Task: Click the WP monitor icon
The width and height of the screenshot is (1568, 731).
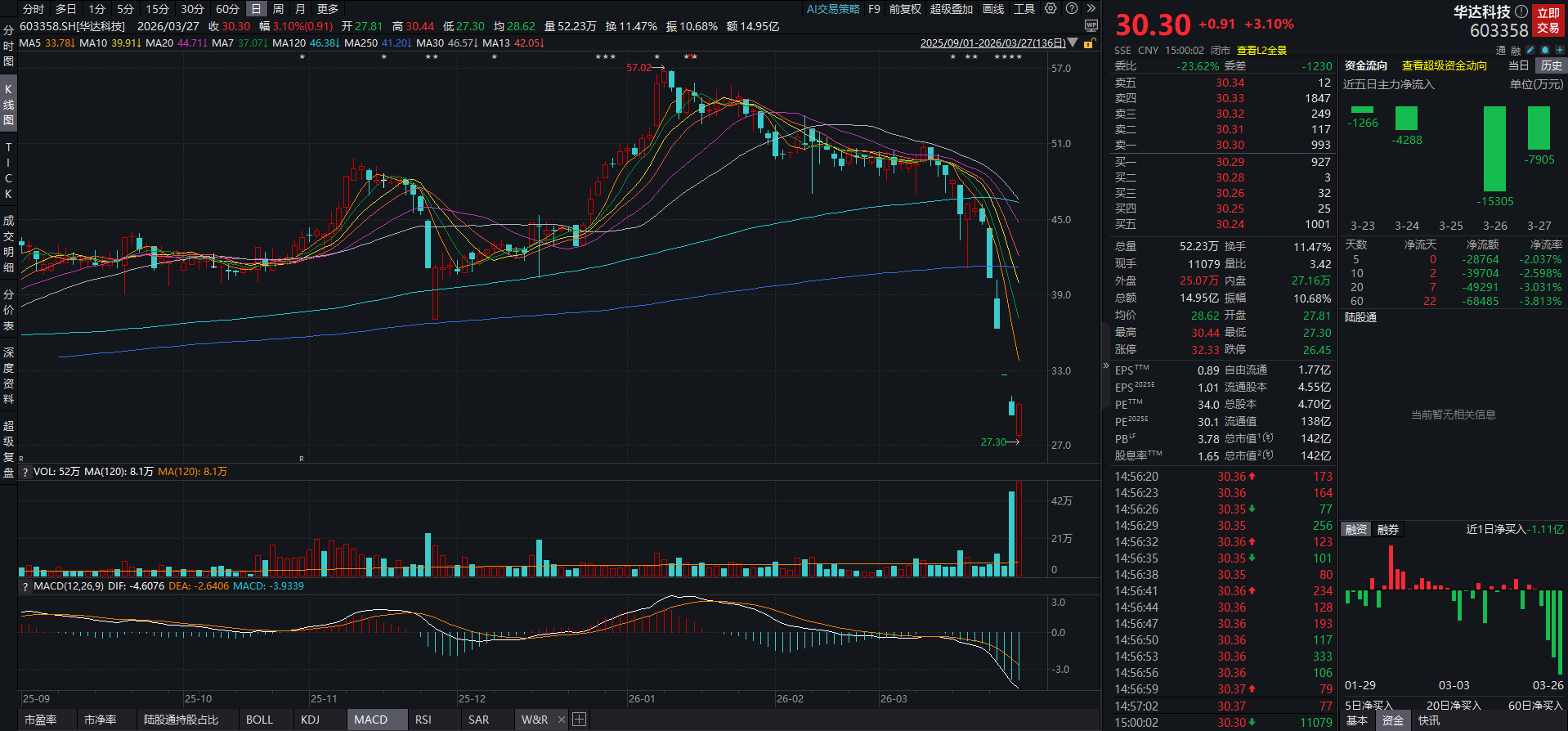Action: (1091, 26)
